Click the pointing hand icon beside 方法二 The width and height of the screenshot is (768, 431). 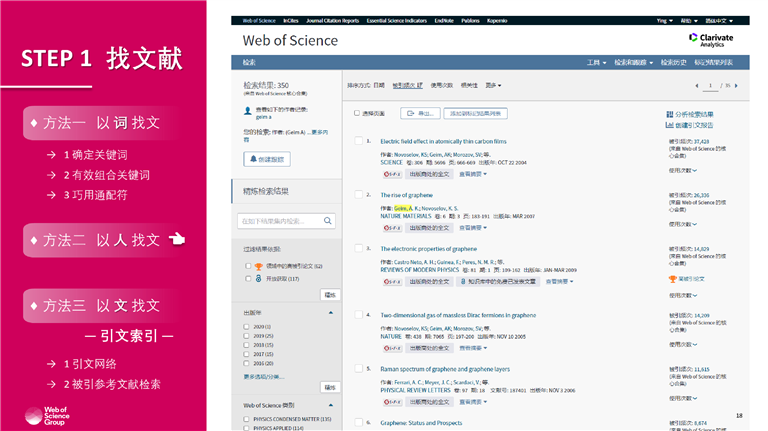tap(177, 239)
